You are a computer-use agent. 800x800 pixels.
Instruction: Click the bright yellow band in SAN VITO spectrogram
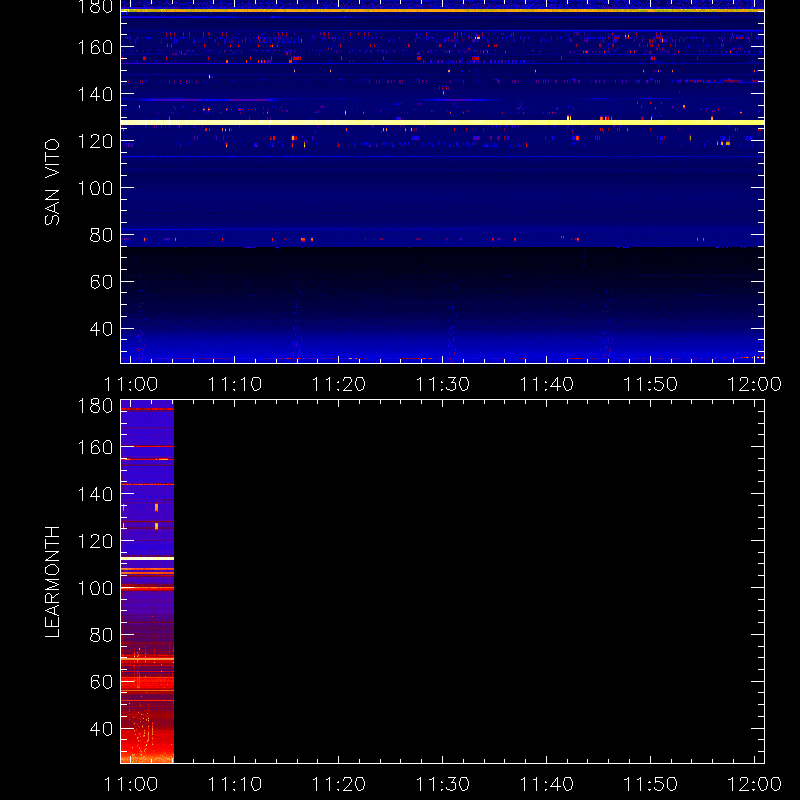click(x=442, y=122)
